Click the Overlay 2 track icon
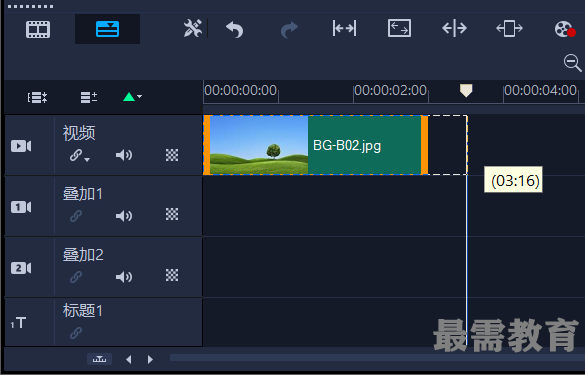 pos(21,268)
